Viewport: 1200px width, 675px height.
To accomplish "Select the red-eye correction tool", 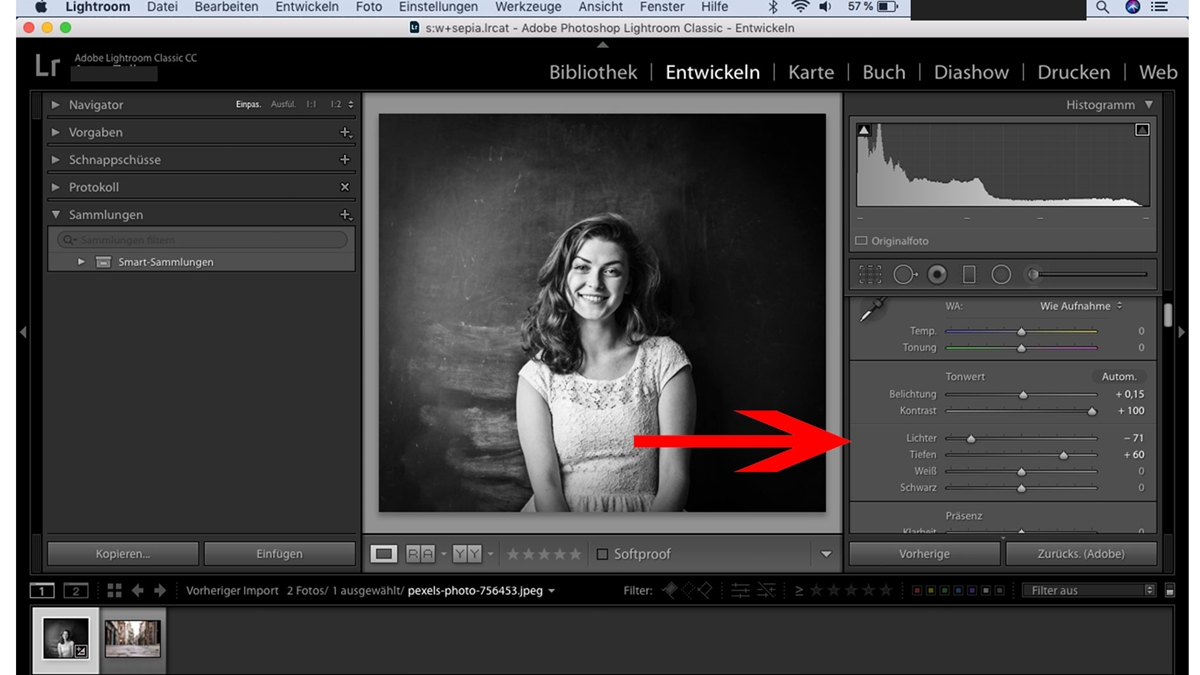I will [x=937, y=274].
